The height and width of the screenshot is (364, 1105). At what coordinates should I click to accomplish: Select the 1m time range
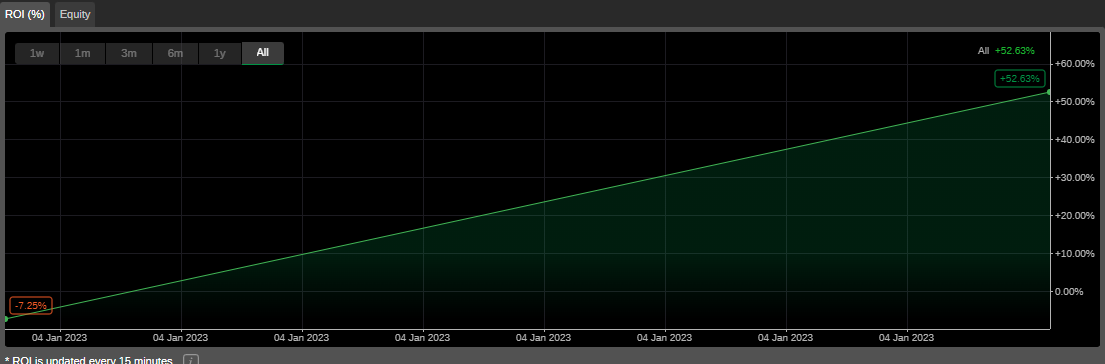tap(82, 53)
